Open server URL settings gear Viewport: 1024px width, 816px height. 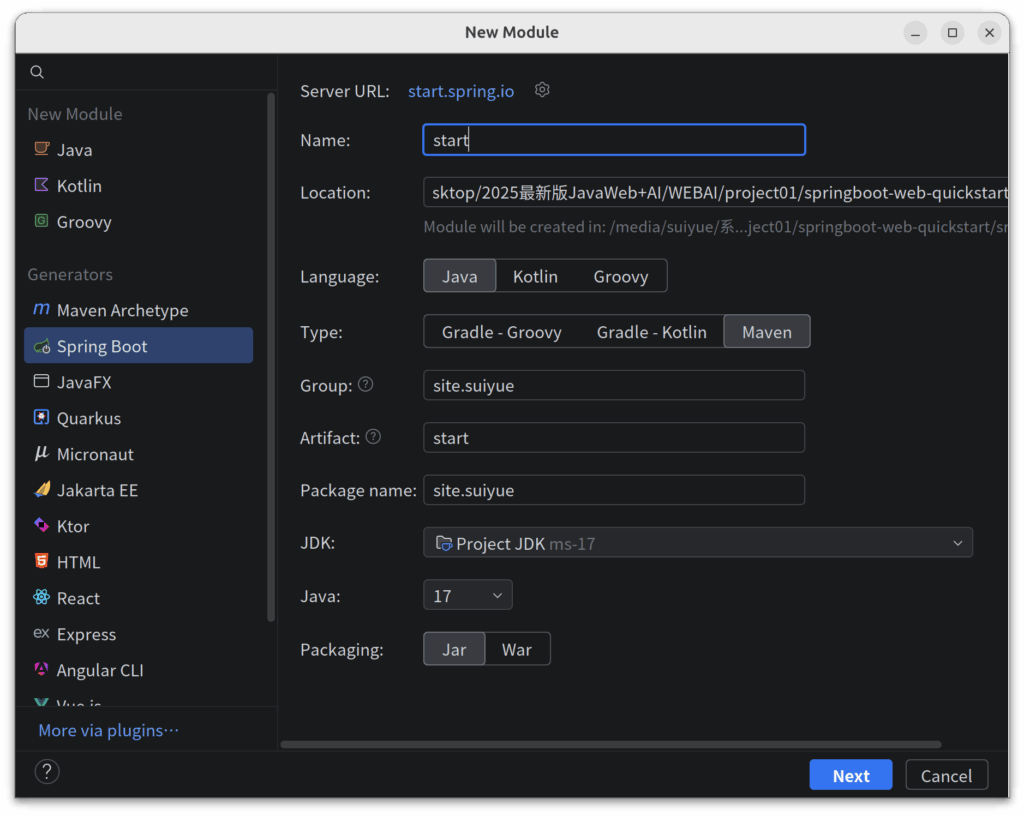[542, 90]
